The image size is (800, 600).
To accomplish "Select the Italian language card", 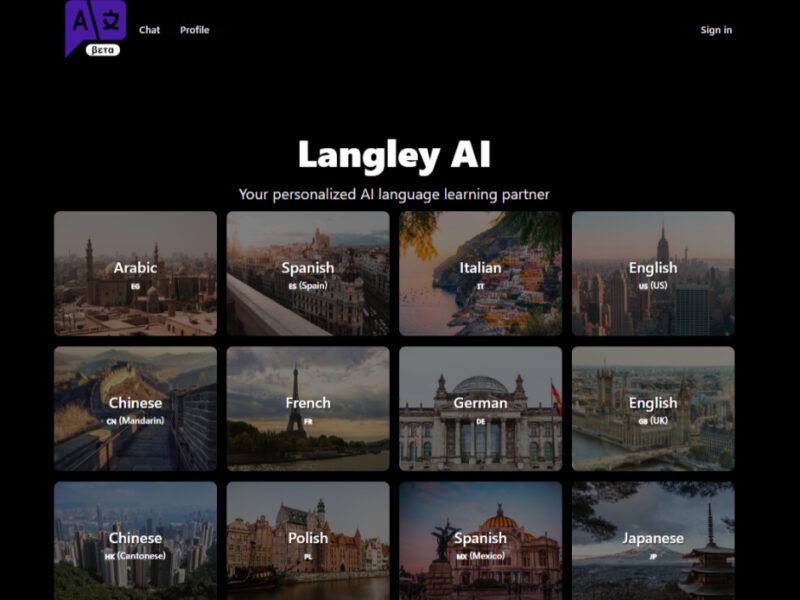I will click(x=480, y=273).
